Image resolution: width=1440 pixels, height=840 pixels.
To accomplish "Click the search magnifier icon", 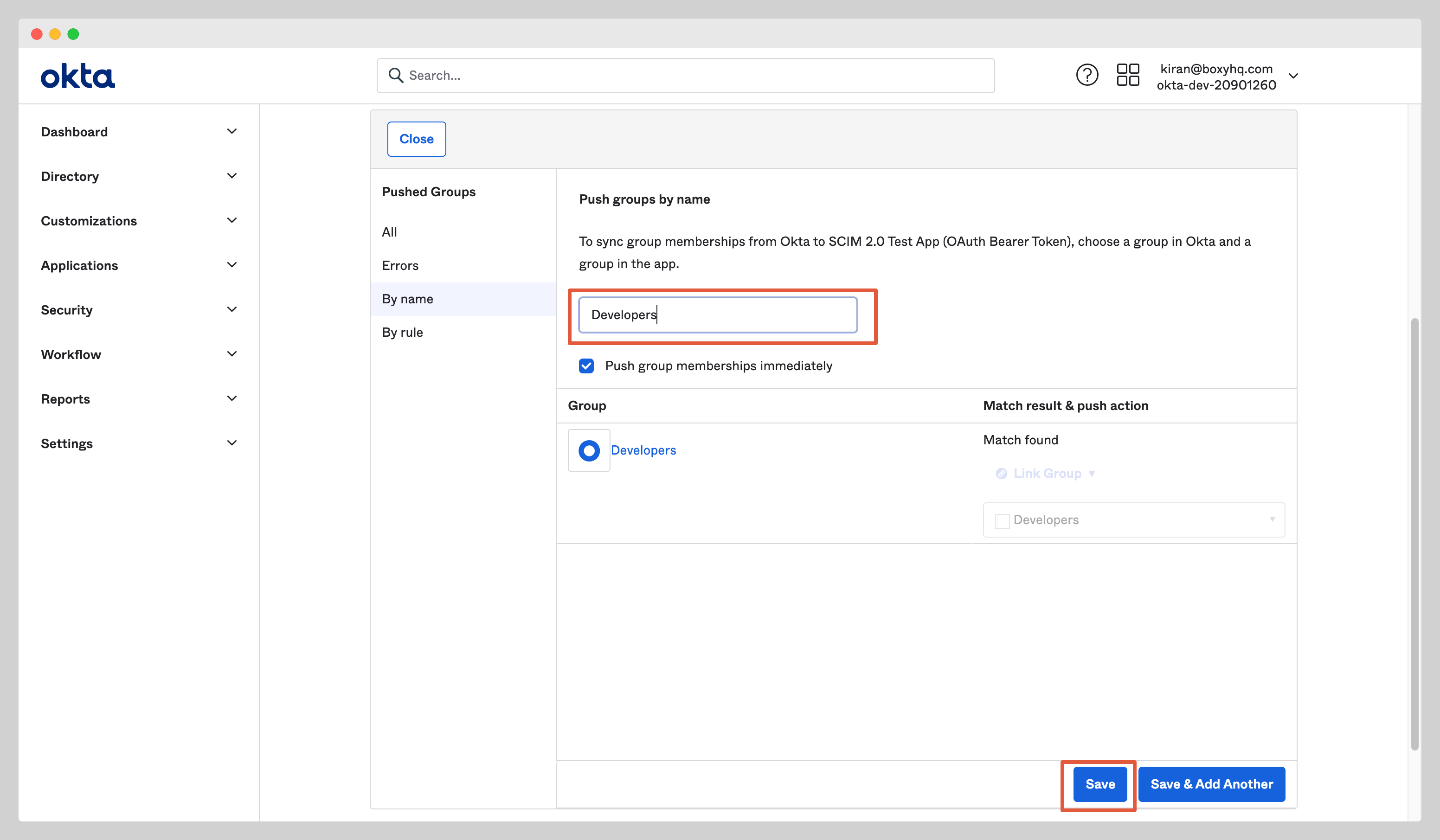I will [x=395, y=75].
